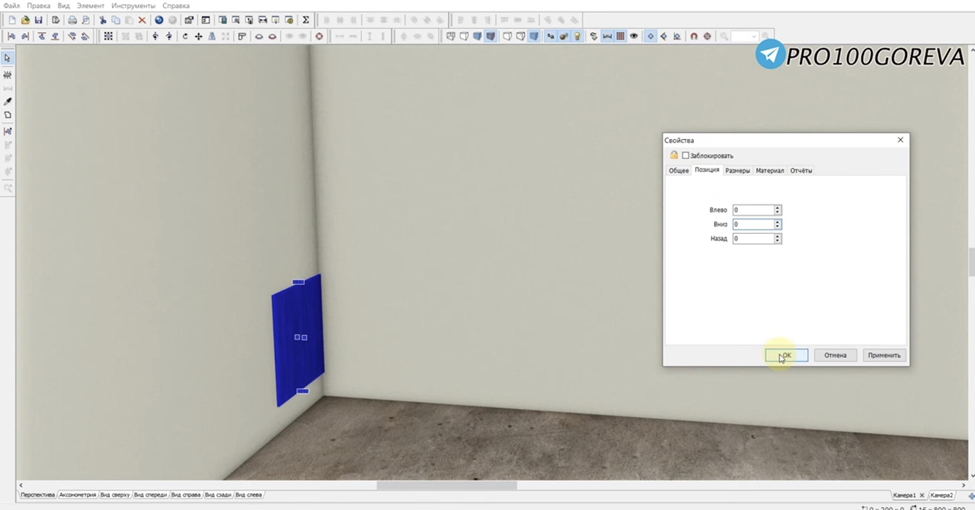Image resolution: width=975 pixels, height=510 pixels.
Task: Select the blue panel in the 3D room
Action: click(x=298, y=341)
